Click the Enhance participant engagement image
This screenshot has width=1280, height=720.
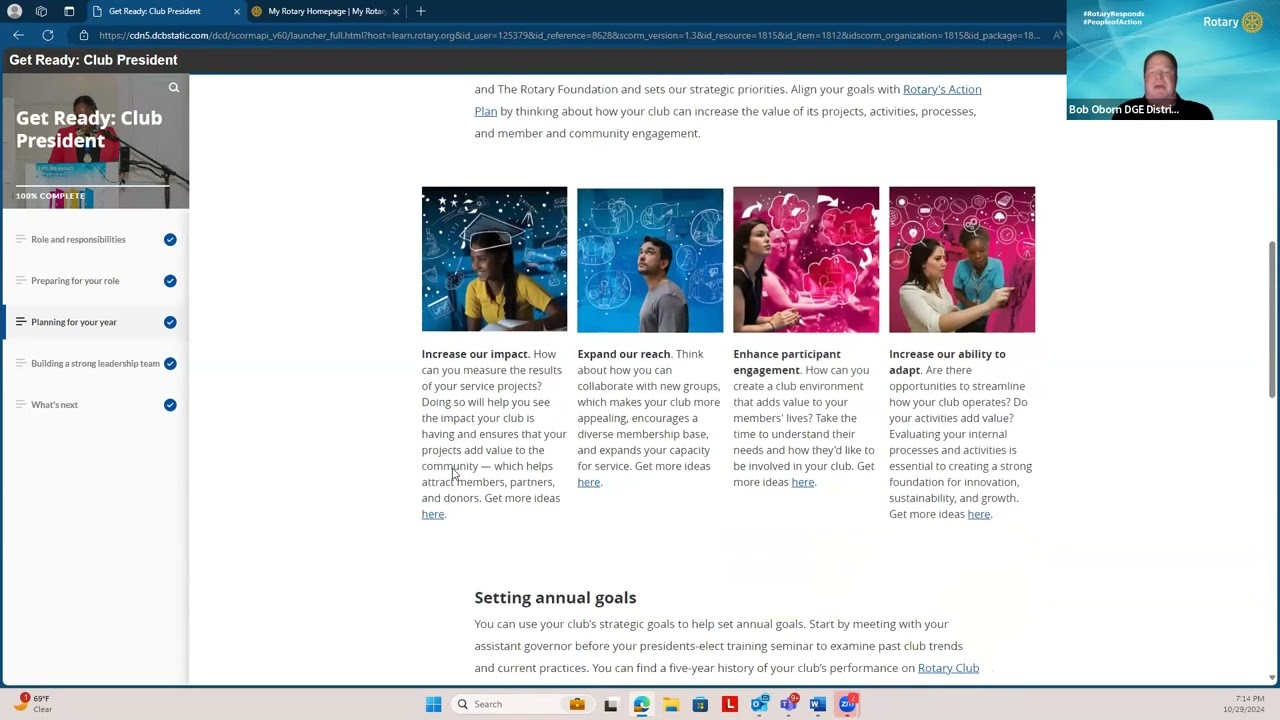tap(806, 259)
